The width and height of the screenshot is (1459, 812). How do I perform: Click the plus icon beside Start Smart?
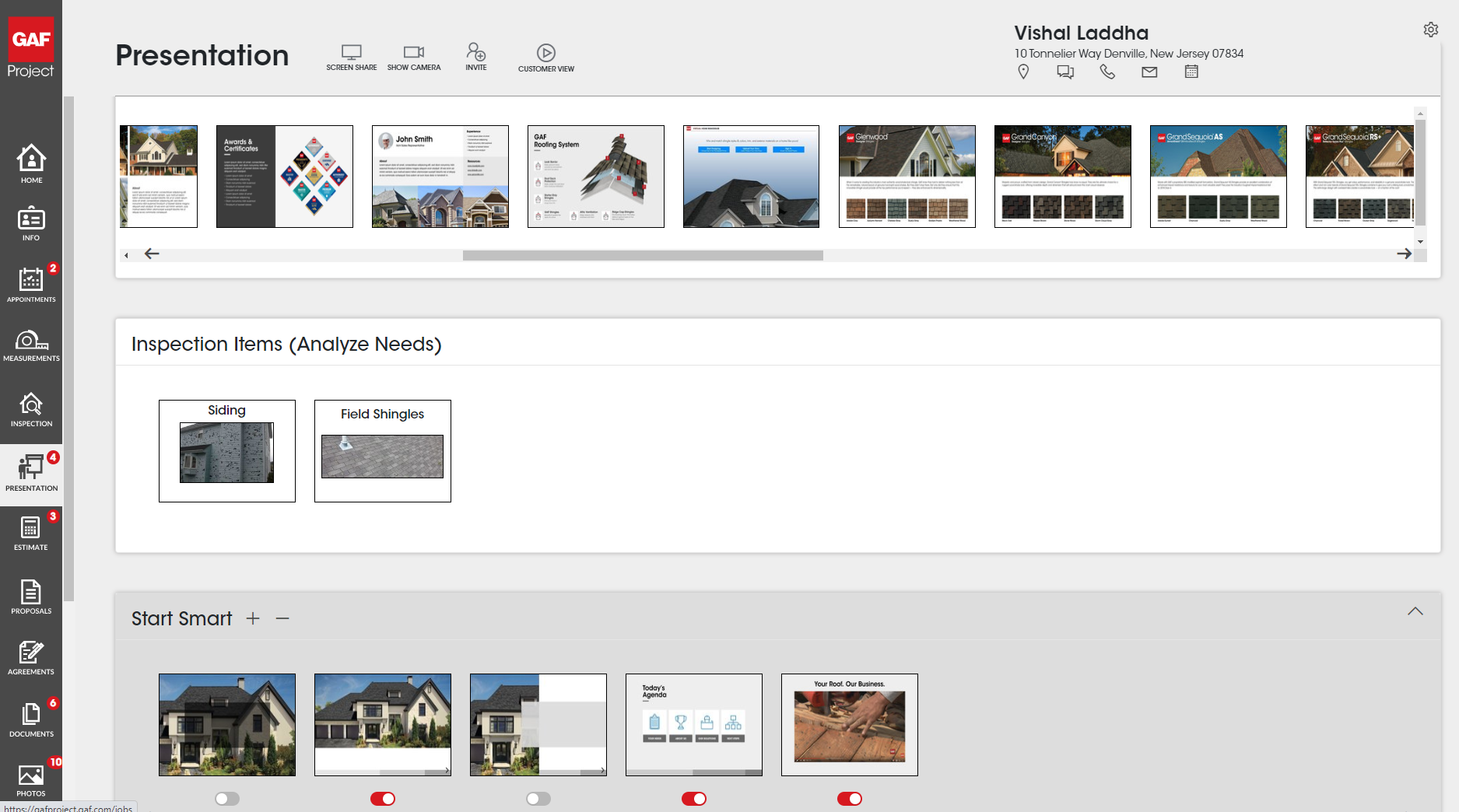[x=253, y=618]
